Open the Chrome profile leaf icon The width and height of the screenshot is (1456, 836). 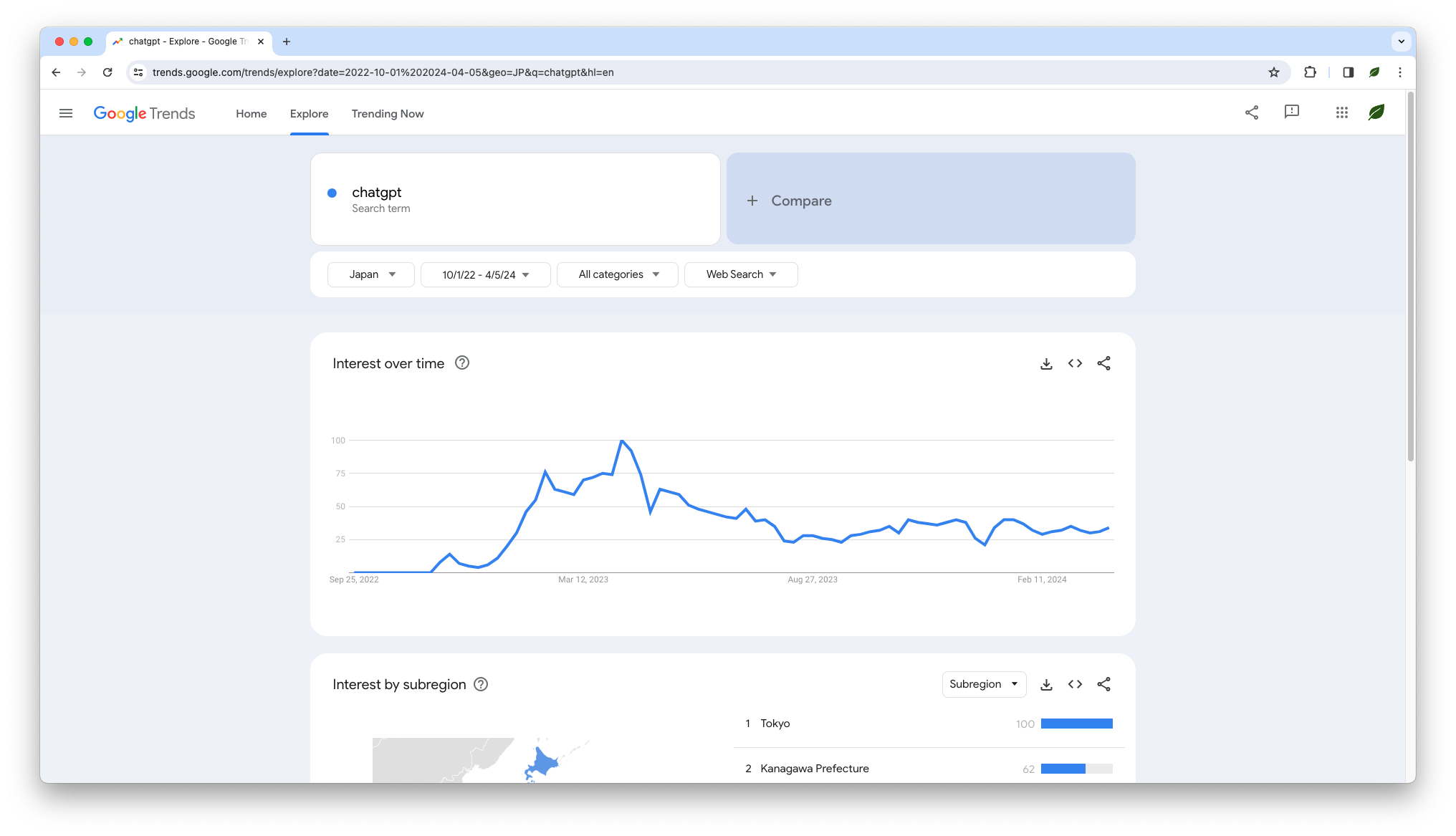[1374, 72]
